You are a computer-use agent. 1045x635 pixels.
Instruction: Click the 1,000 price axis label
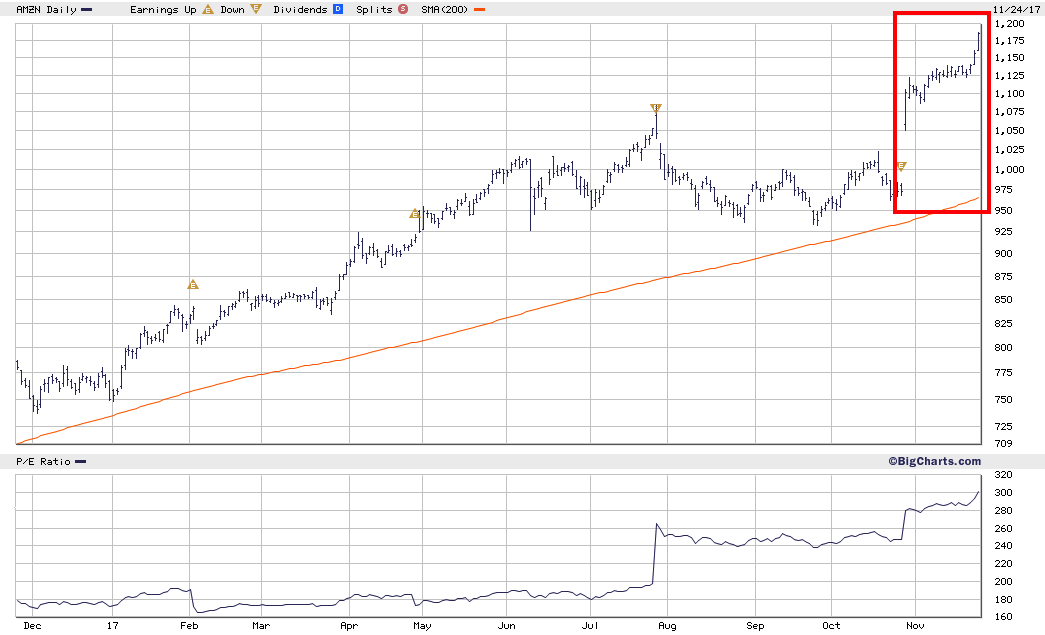click(1010, 170)
